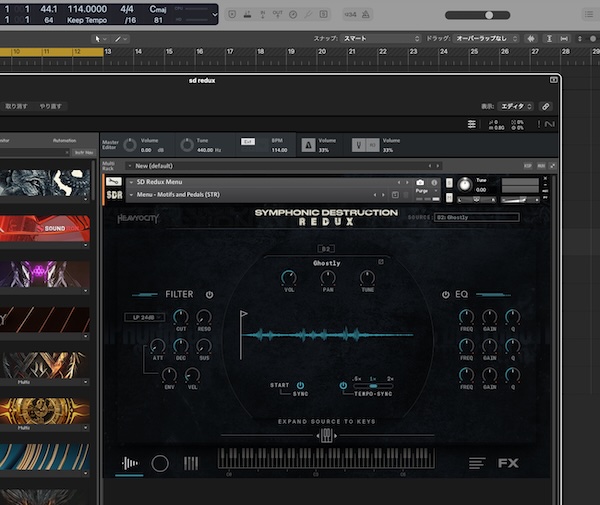Click the plugin link chain button

pos(546,106)
